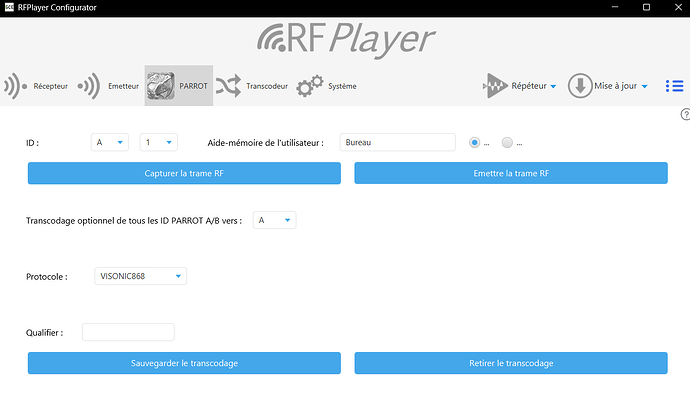The height and width of the screenshot is (401, 690).
Task: Select the PARROT parrot icon
Action: [161, 86]
